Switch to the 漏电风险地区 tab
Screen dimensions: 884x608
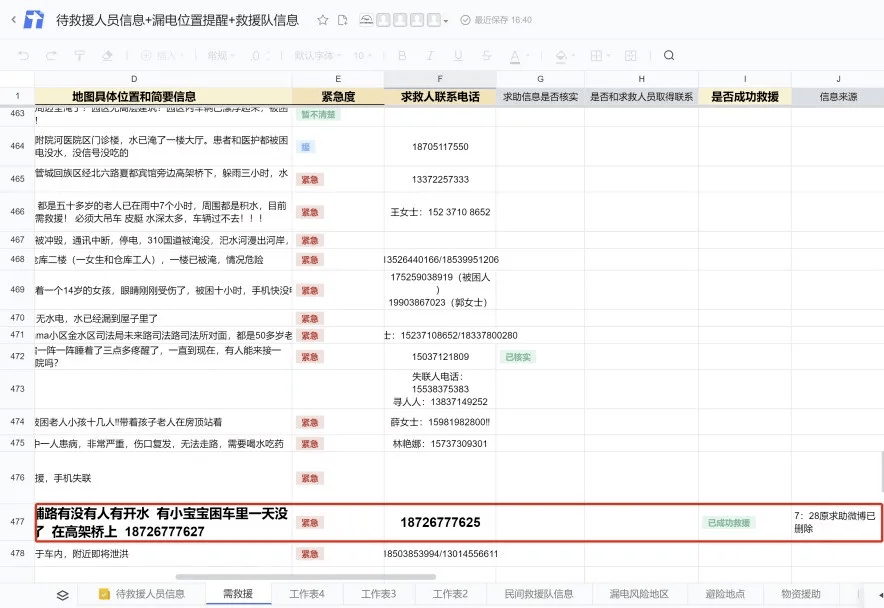pyautogui.click(x=639, y=594)
